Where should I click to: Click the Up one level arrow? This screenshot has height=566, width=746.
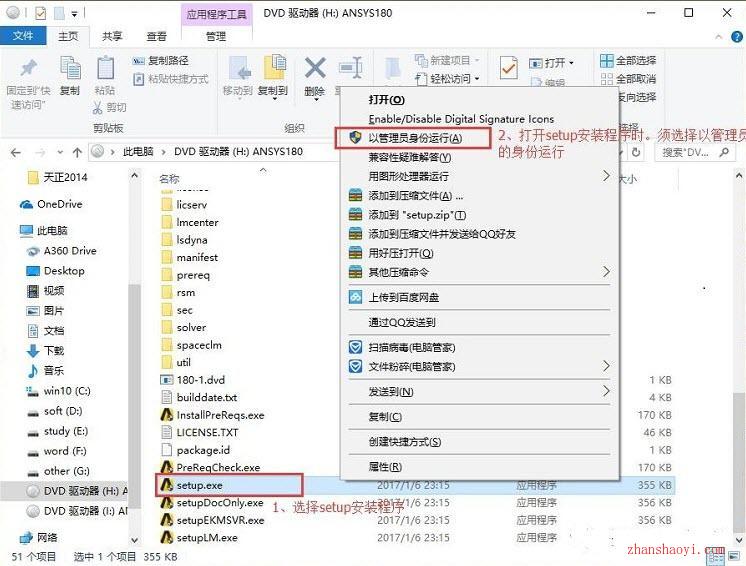(77, 152)
